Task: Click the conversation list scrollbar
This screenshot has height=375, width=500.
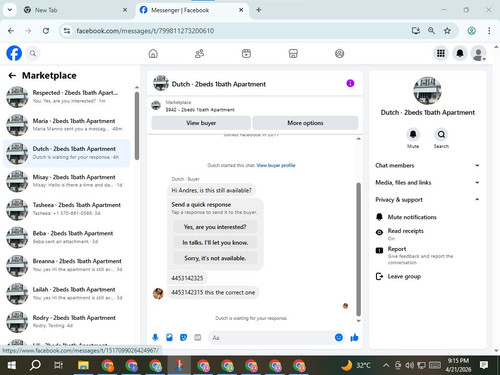Action: coord(137,125)
